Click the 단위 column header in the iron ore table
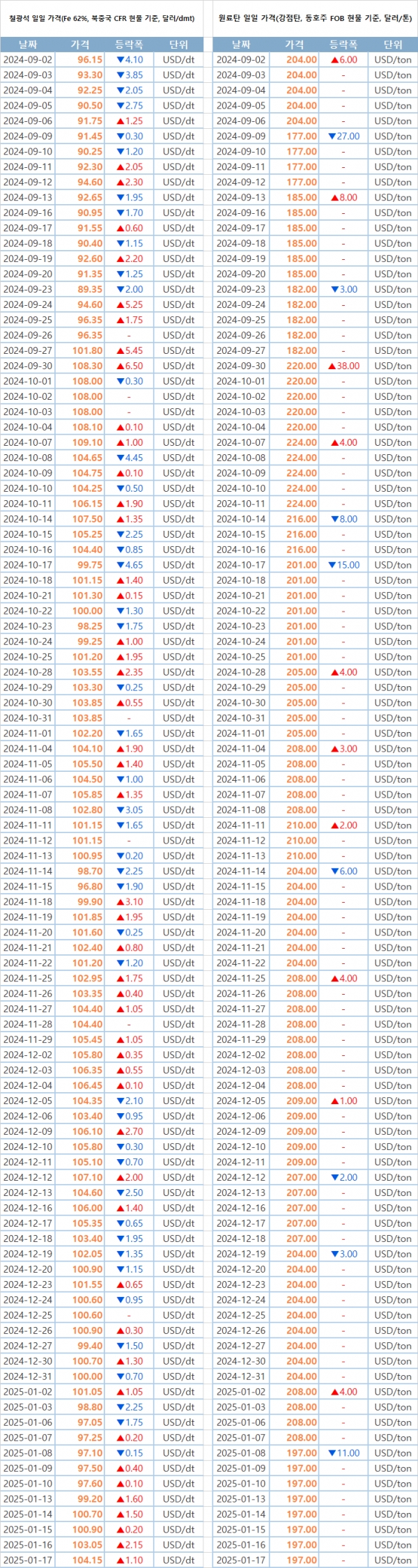The width and height of the screenshot is (418, 1568). [x=178, y=45]
